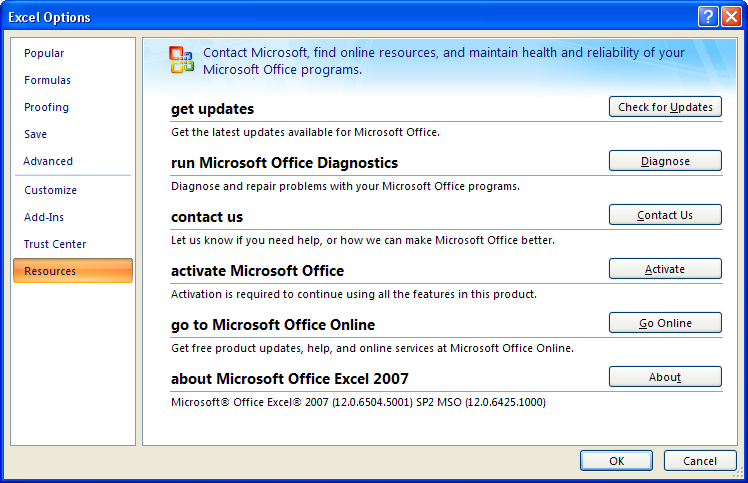Click the Help question mark icon

[x=707, y=17]
